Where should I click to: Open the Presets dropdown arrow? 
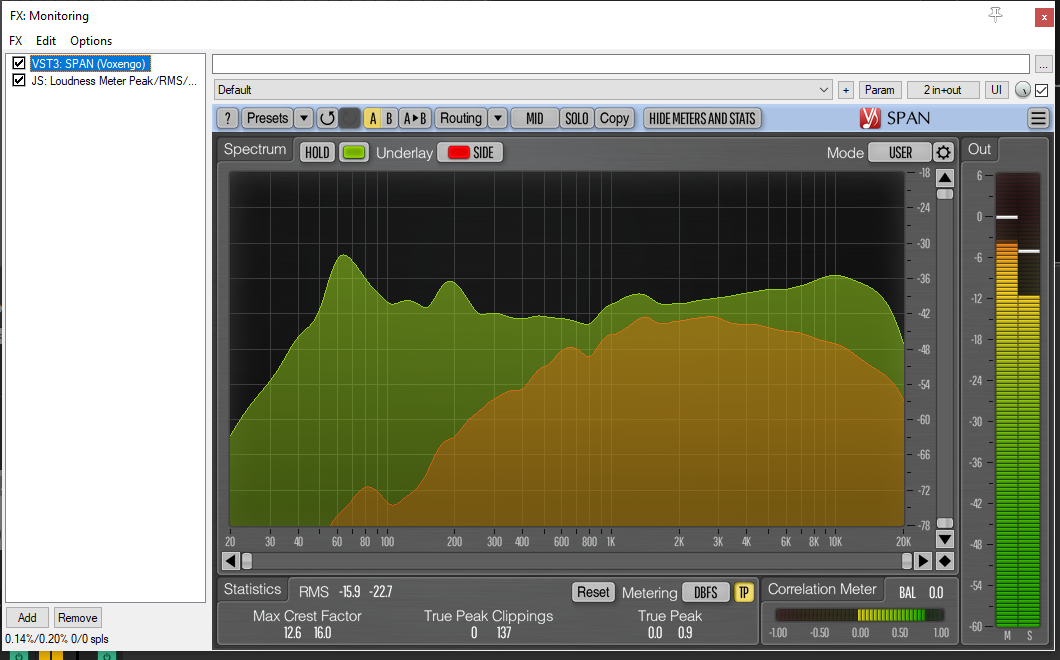pos(304,118)
